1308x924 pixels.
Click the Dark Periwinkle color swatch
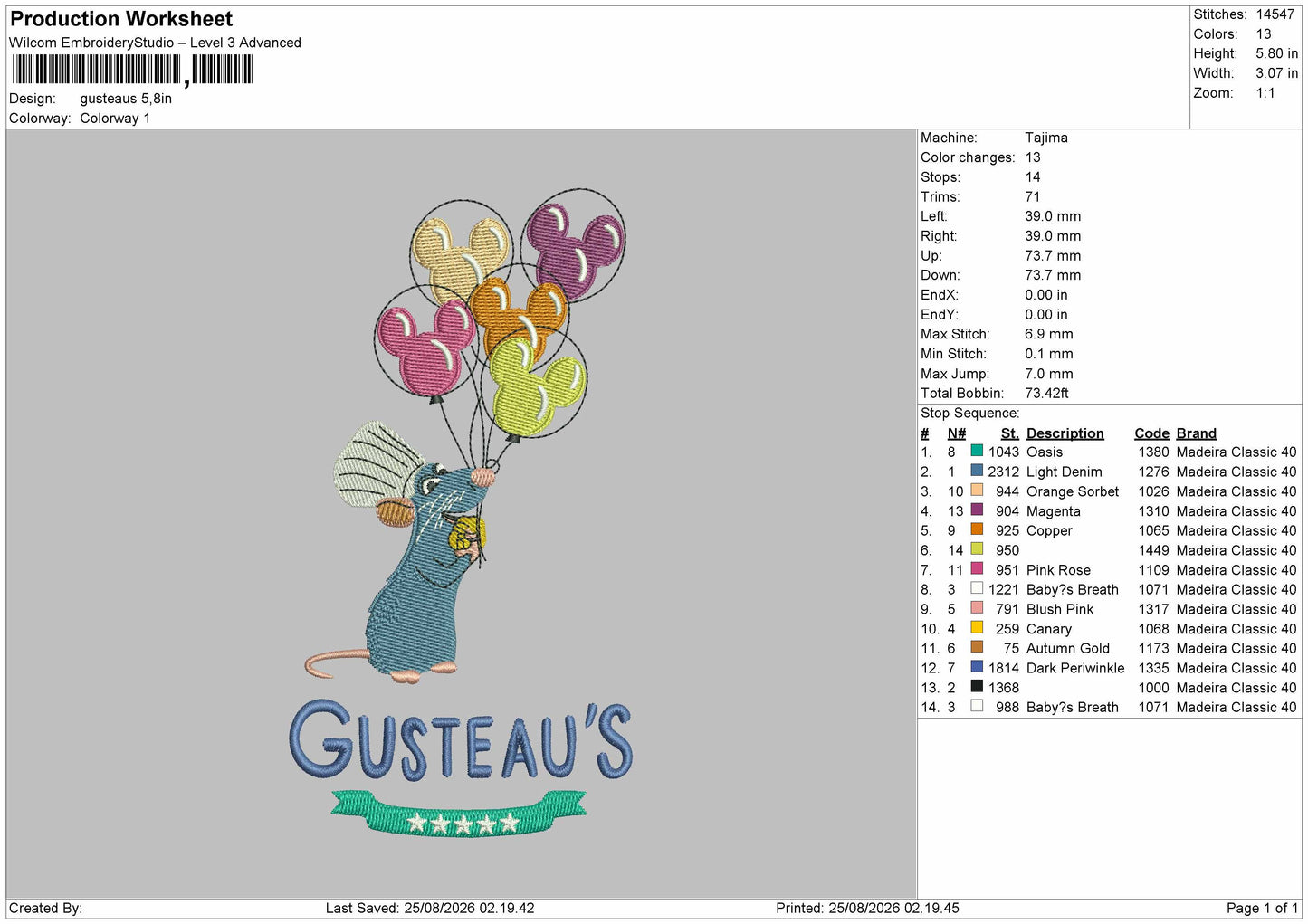(x=977, y=667)
